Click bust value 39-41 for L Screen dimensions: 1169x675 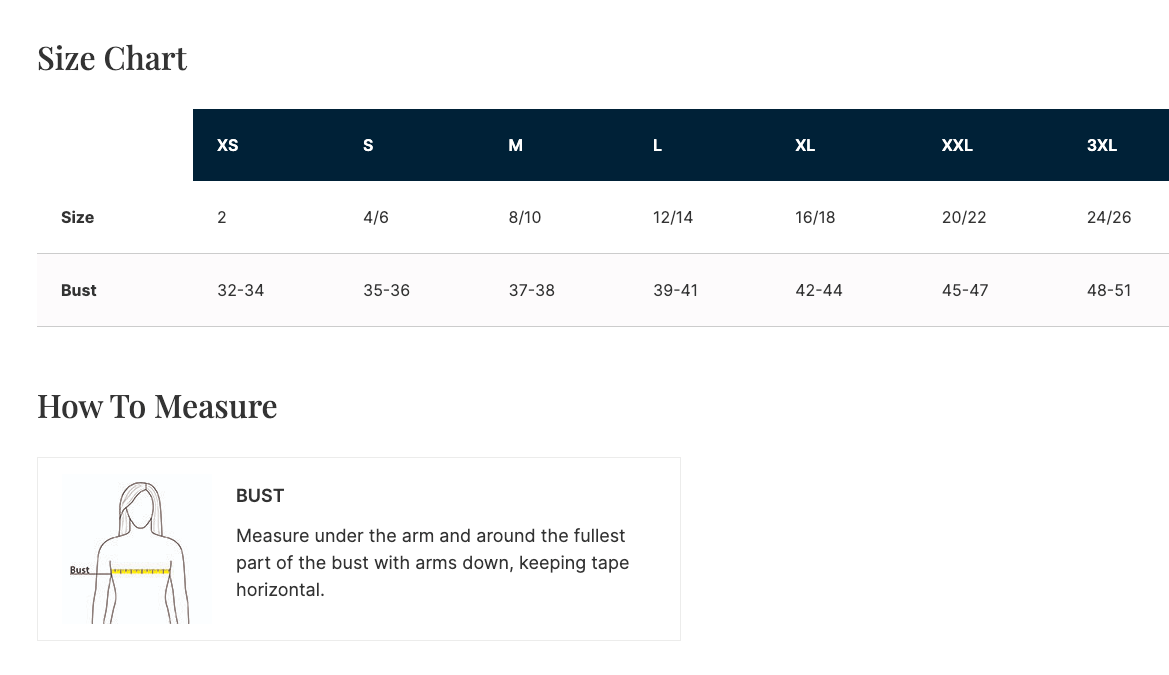675,290
